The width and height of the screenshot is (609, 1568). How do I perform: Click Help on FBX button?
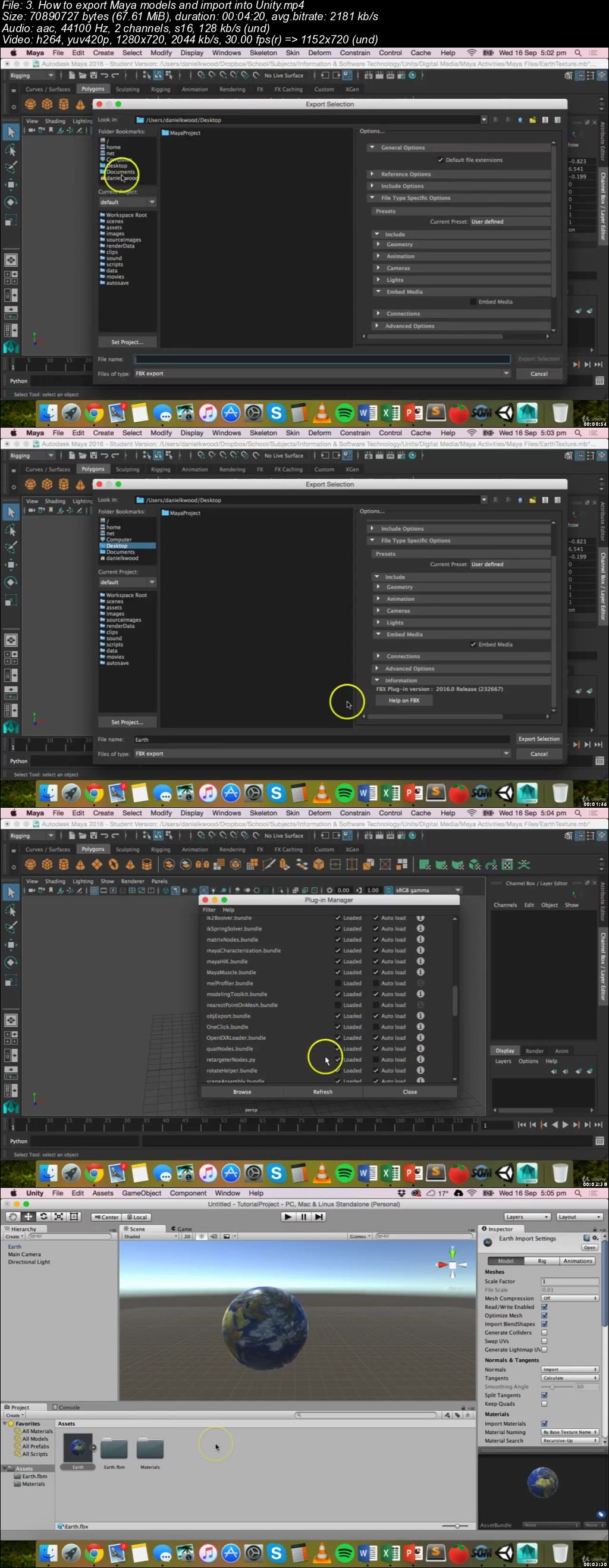404,701
